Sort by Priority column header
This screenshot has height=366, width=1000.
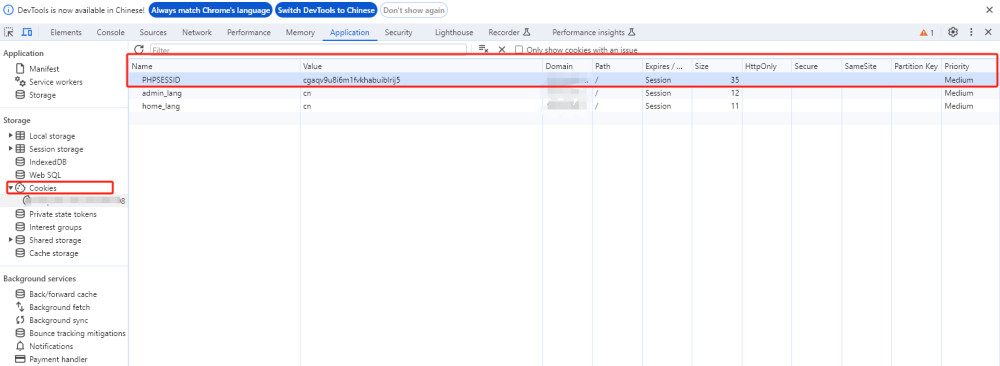pos(969,66)
